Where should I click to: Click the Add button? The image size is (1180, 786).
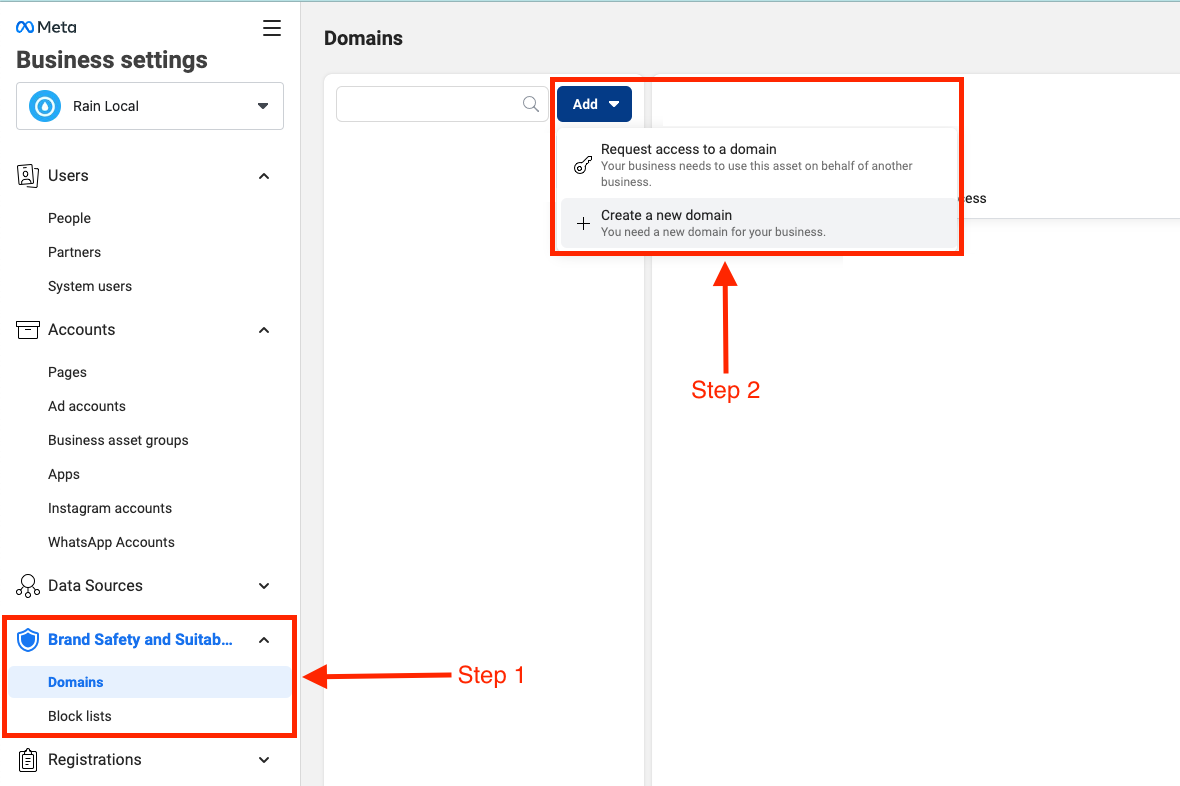pos(593,103)
